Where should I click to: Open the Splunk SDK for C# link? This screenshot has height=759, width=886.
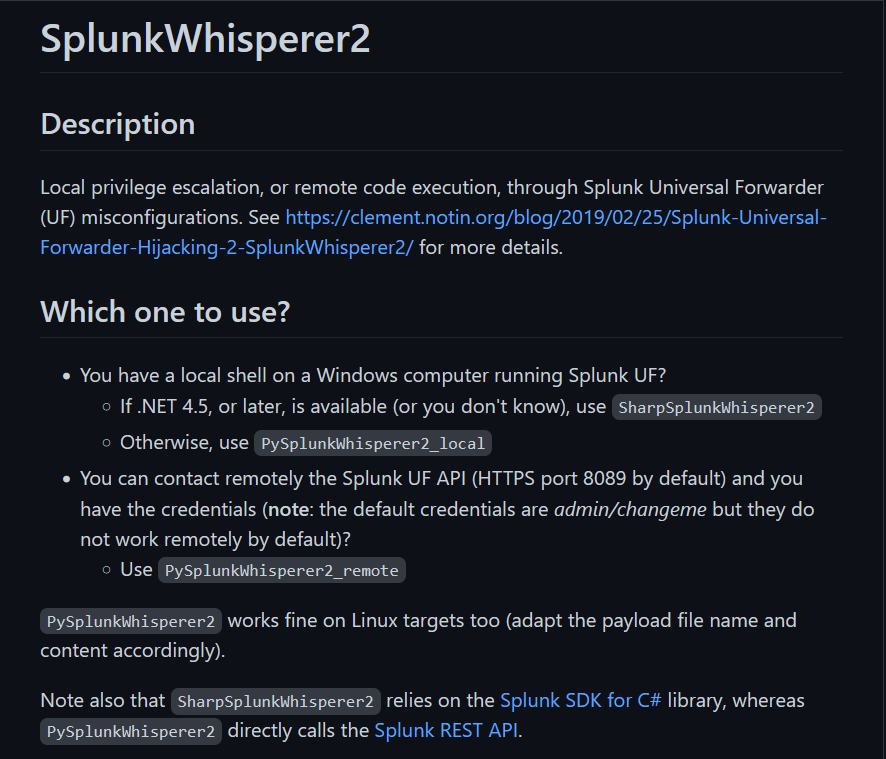(x=580, y=700)
